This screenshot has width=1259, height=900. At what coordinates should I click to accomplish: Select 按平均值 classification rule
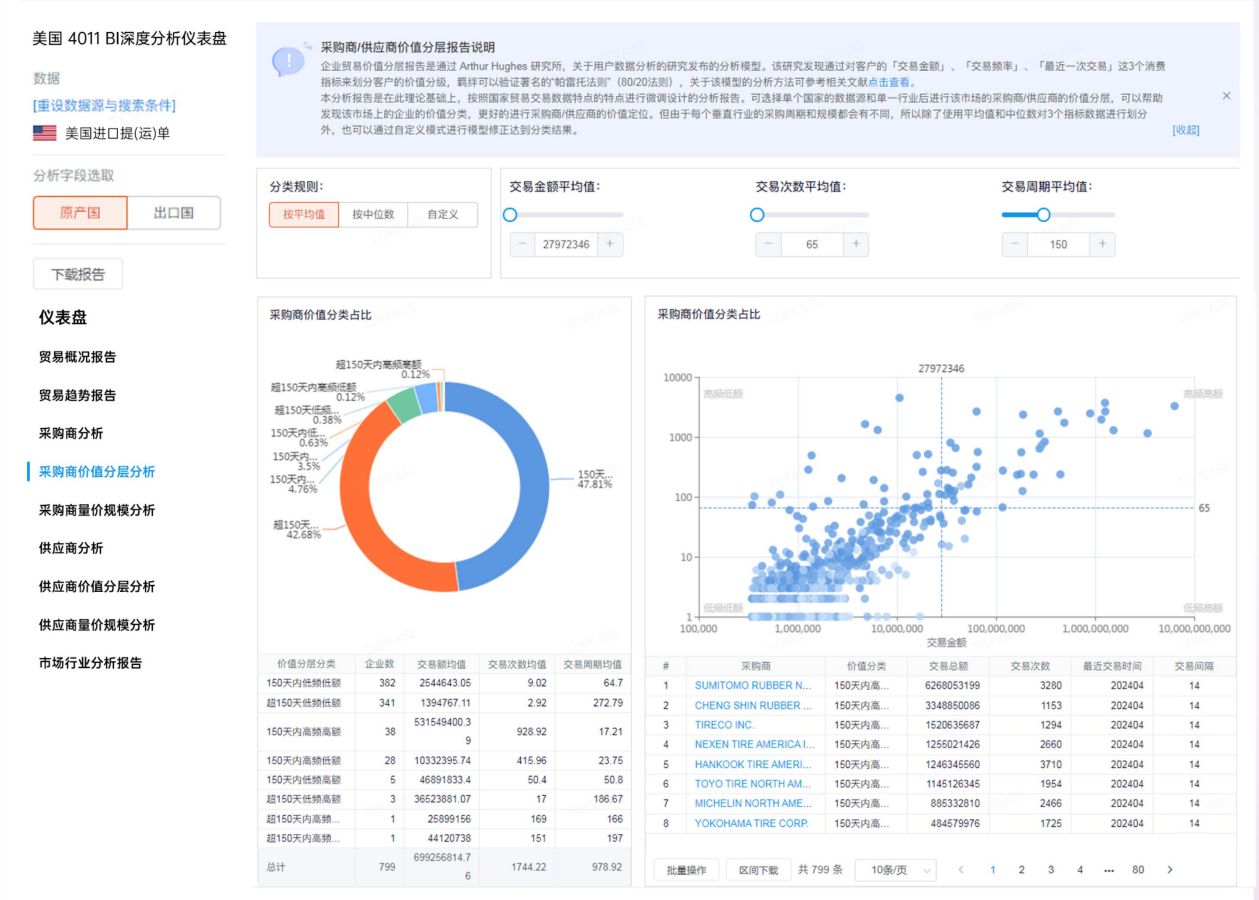(304, 214)
